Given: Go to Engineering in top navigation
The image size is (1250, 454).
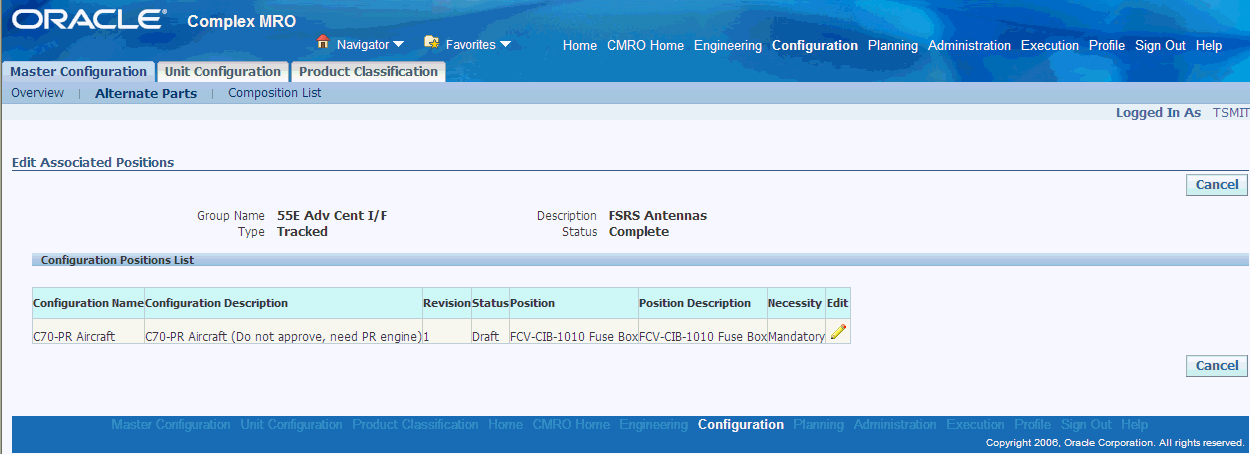Looking at the screenshot, I should pos(728,46).
